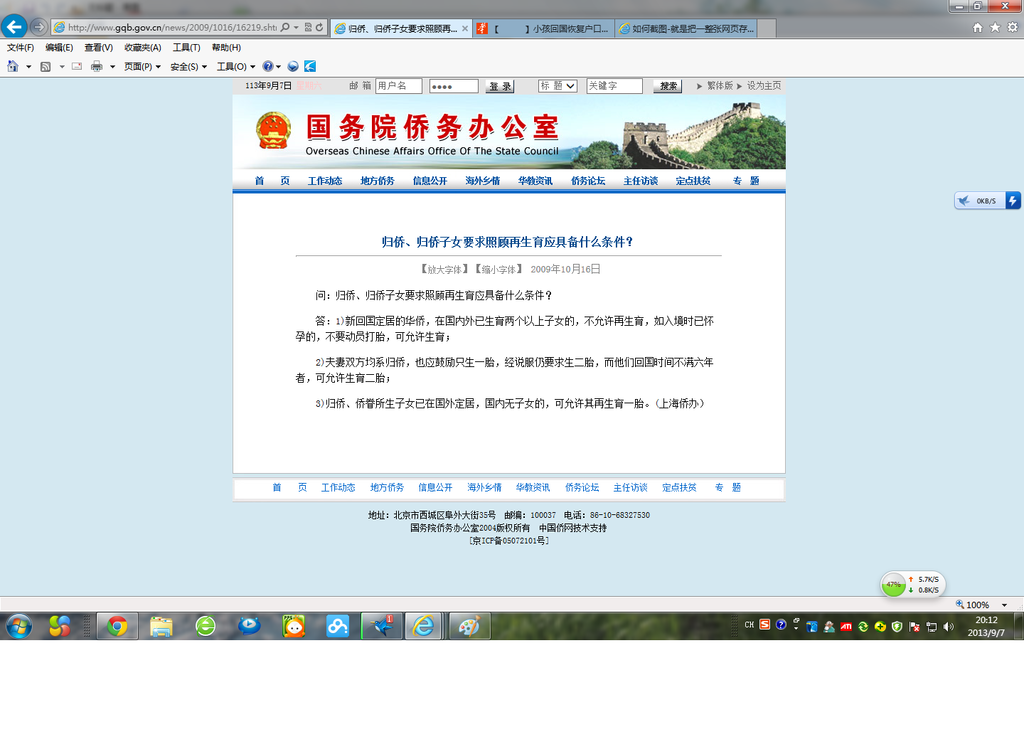Click 缩小字体 shrink font link
Screen dimensions: 1024x749
(498, 269)
